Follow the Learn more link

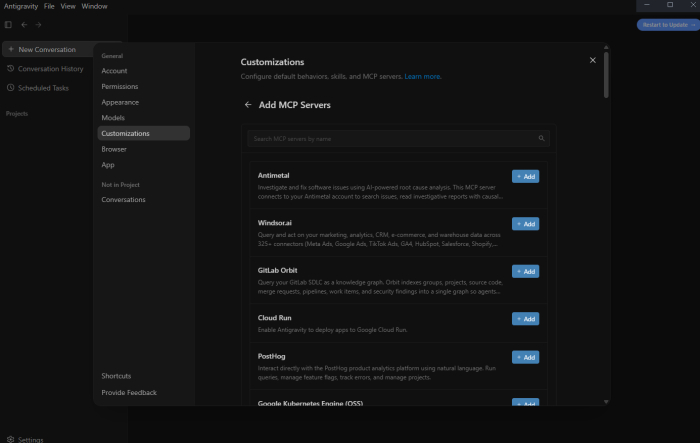coord(422,76)
